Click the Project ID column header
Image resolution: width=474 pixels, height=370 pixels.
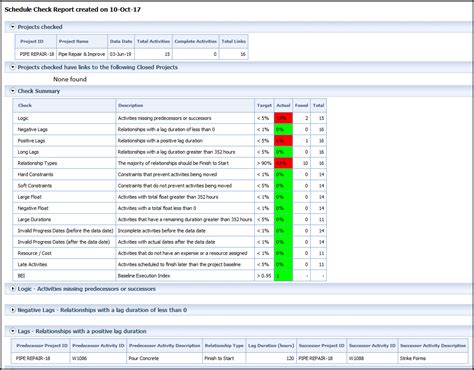point(36,41)
